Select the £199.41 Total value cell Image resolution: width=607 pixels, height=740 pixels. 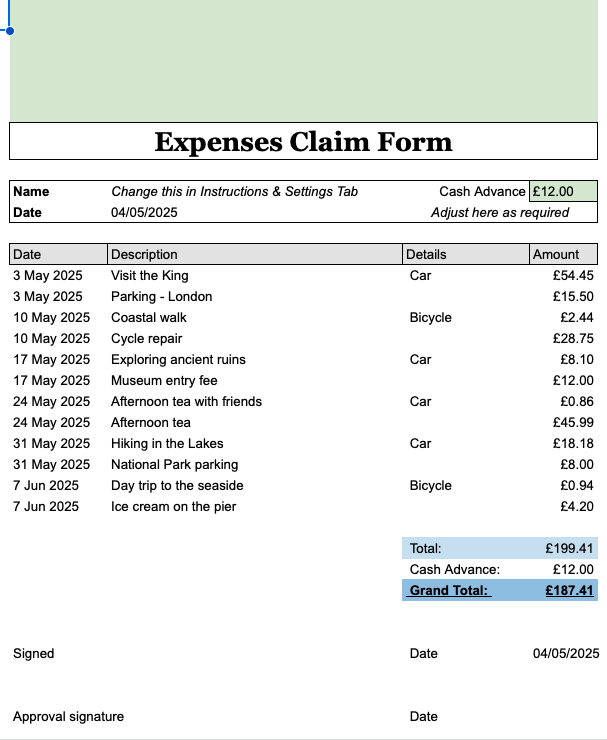pyautogui.click(x=569, y=548)
